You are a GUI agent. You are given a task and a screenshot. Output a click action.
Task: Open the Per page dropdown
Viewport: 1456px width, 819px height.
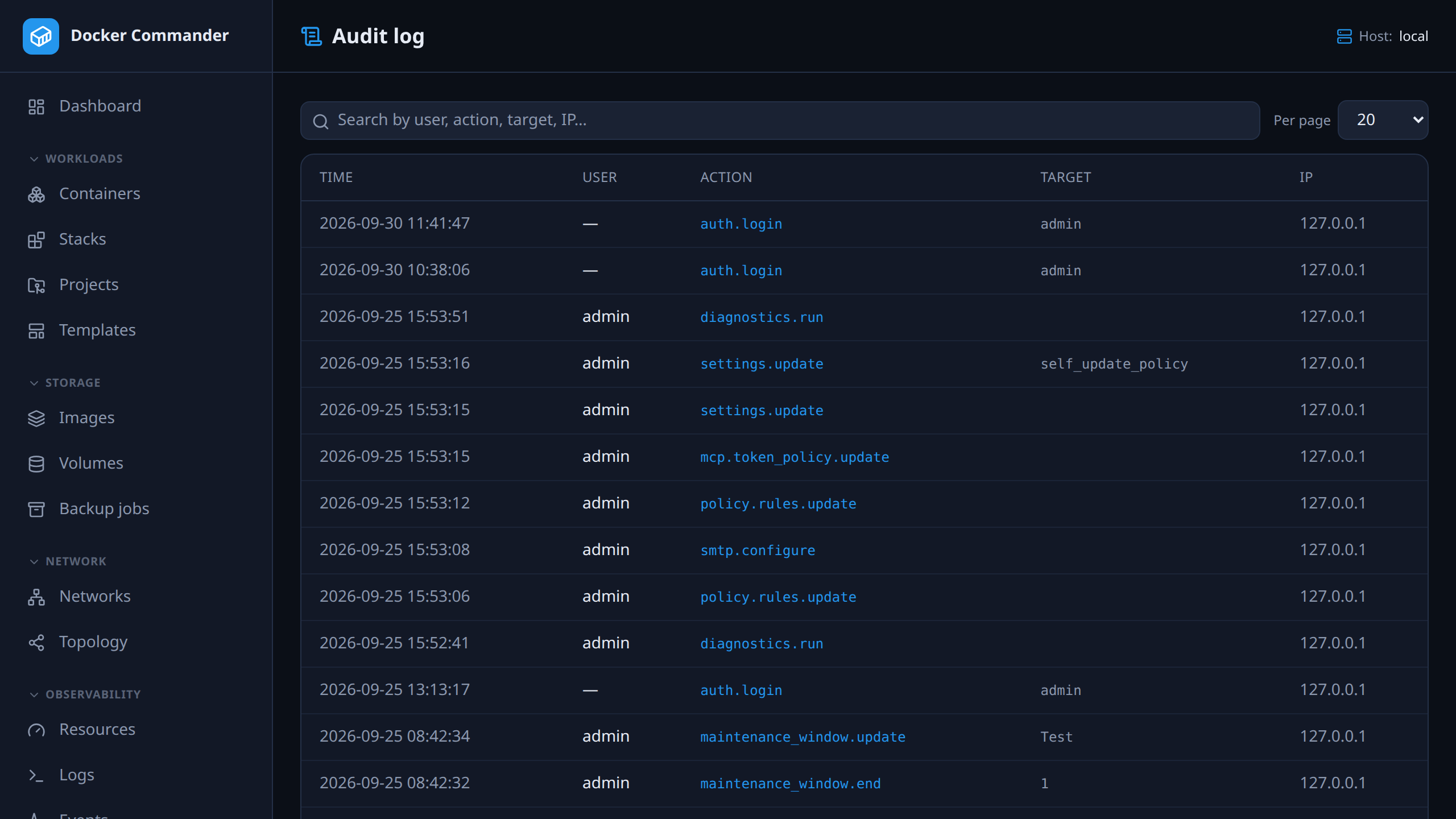pos(1383,120)
